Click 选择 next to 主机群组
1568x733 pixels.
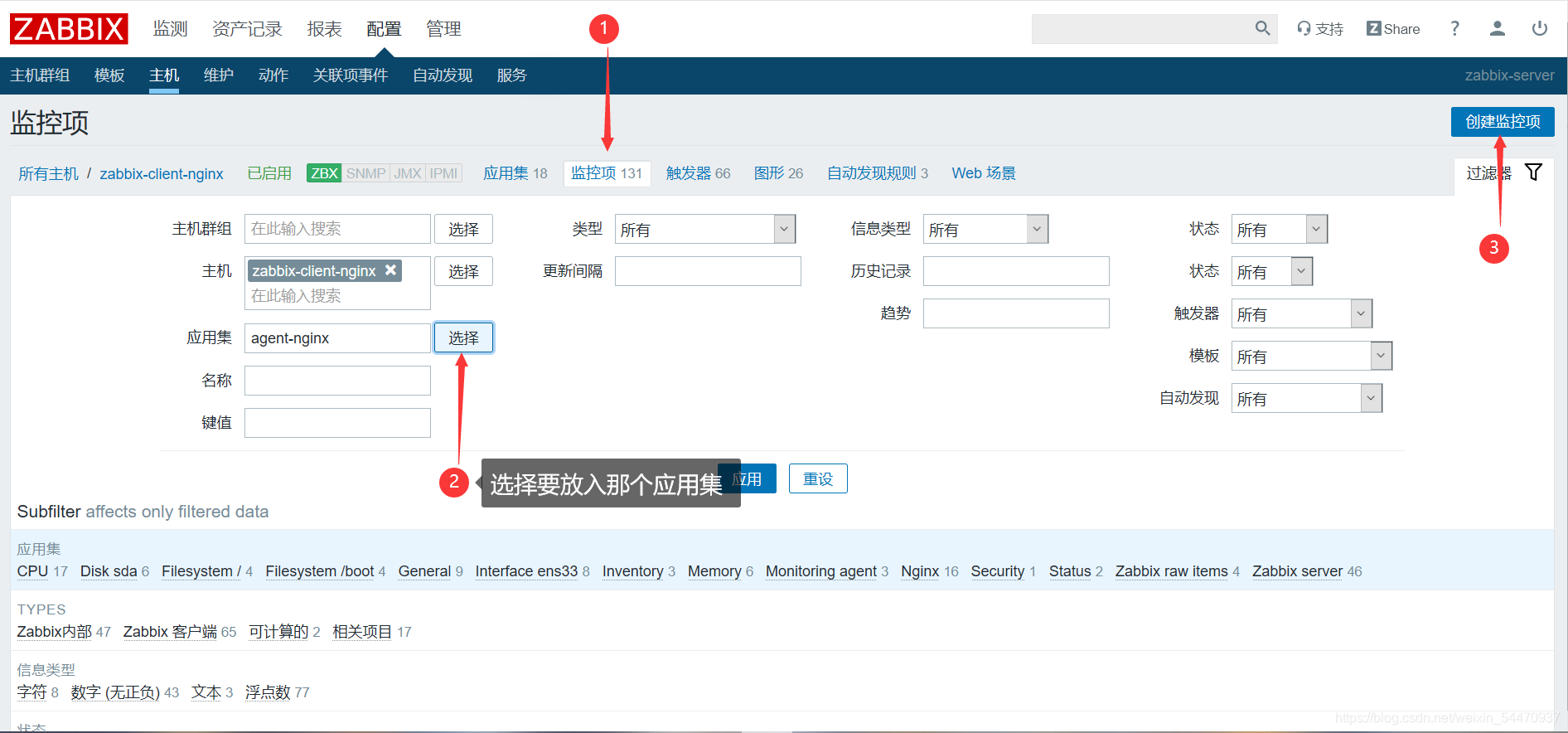click(463, 229)
